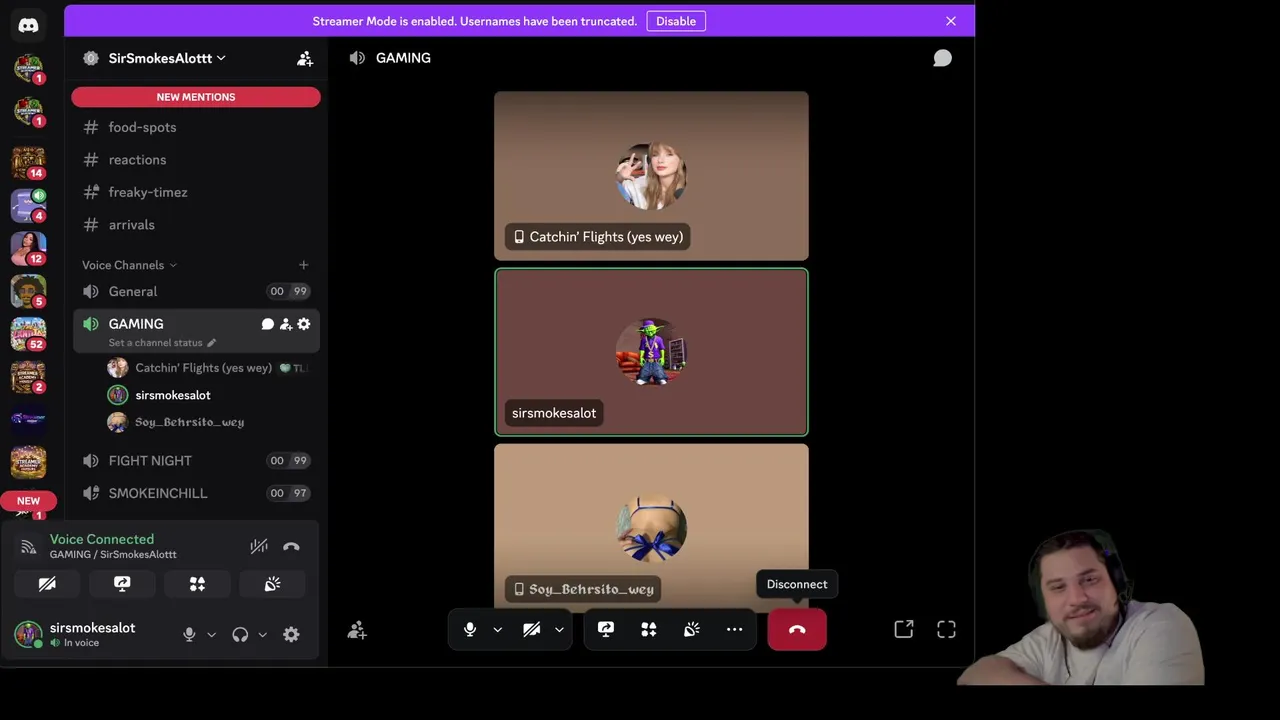Viewport: 1280px width, 720px height.
Task: Focus Catchin' Flights video tile
Action: pyautogui.click(x=651, y=176)
